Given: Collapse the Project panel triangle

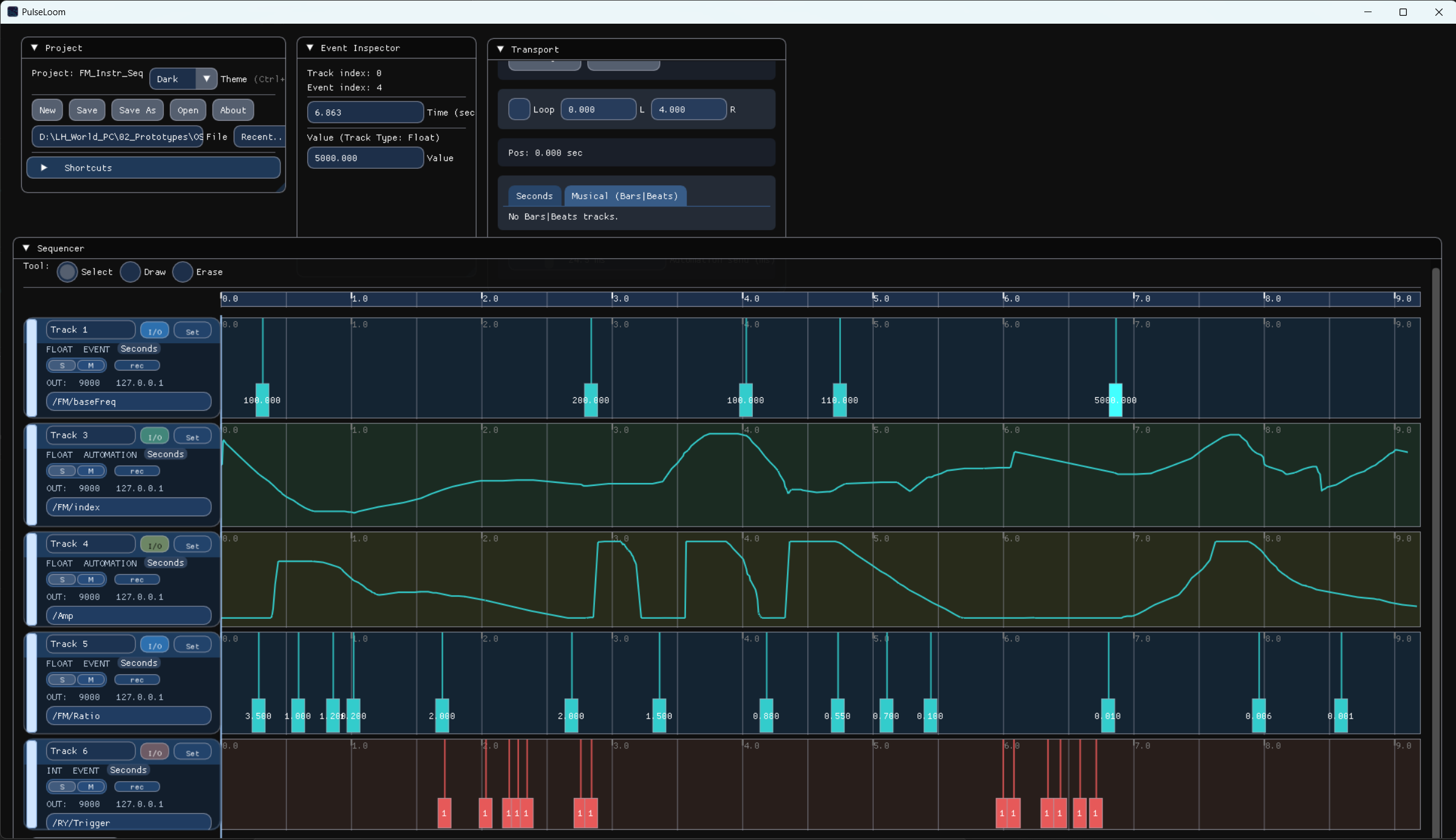Looking at the screenshot, I should pos(35,47).
